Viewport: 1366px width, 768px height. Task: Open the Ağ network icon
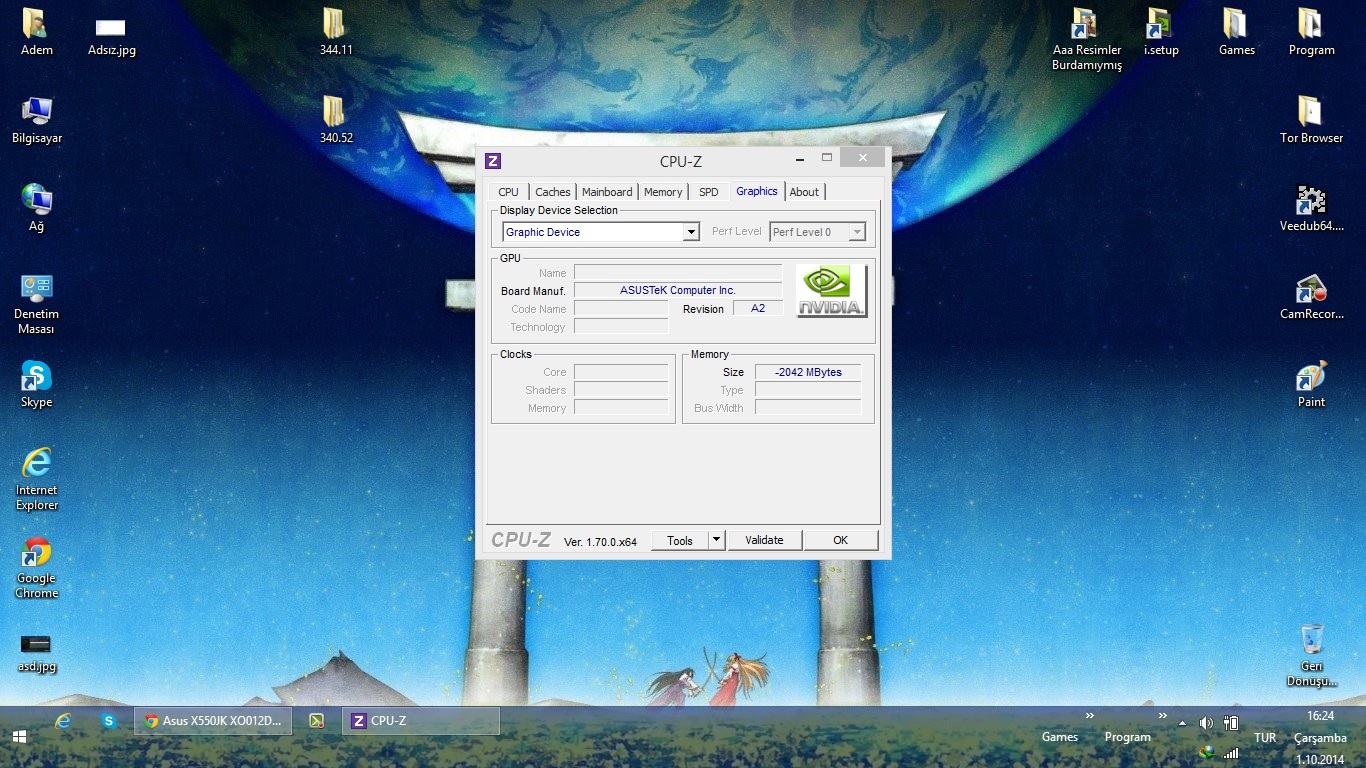tap(36, 208)
